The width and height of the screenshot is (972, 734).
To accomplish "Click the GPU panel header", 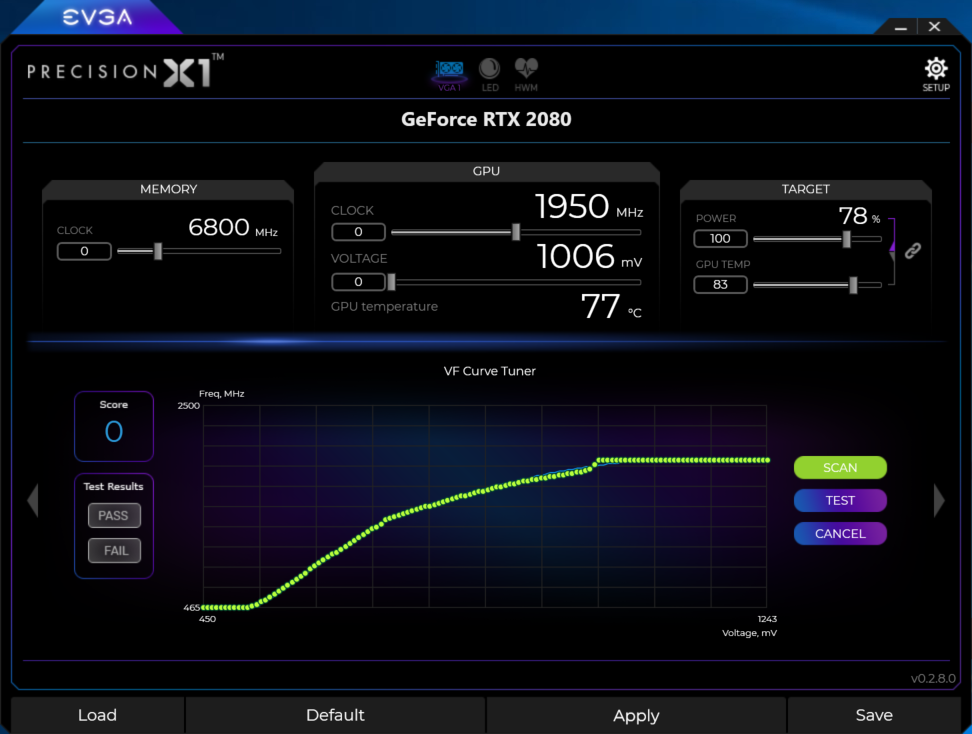I will (x=486, y=171).
